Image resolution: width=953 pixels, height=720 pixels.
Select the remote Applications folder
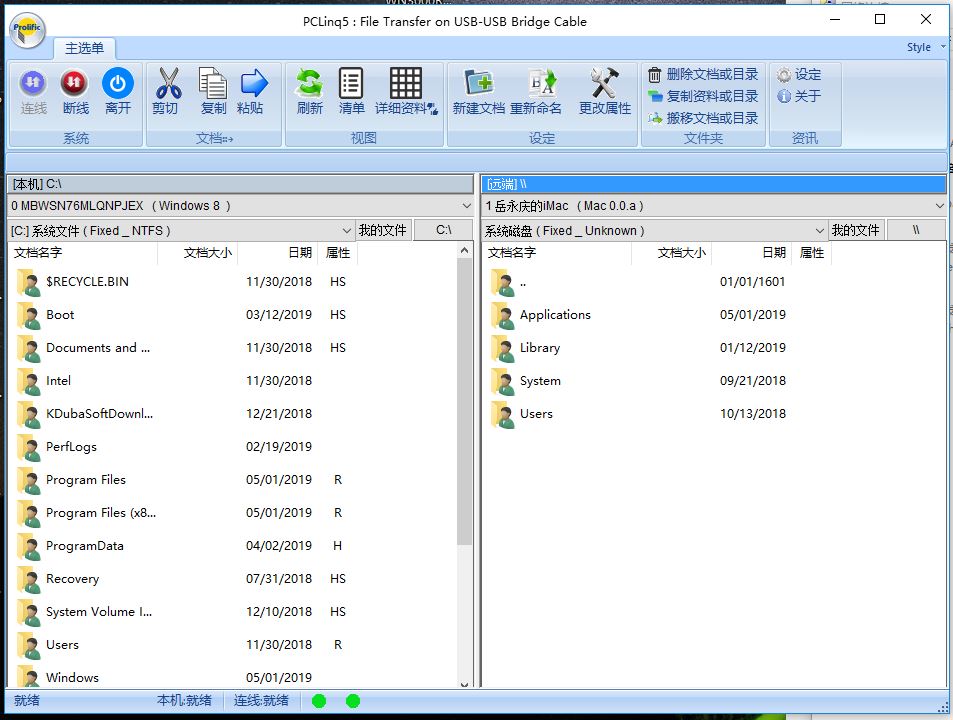click(x=555, y=315)
